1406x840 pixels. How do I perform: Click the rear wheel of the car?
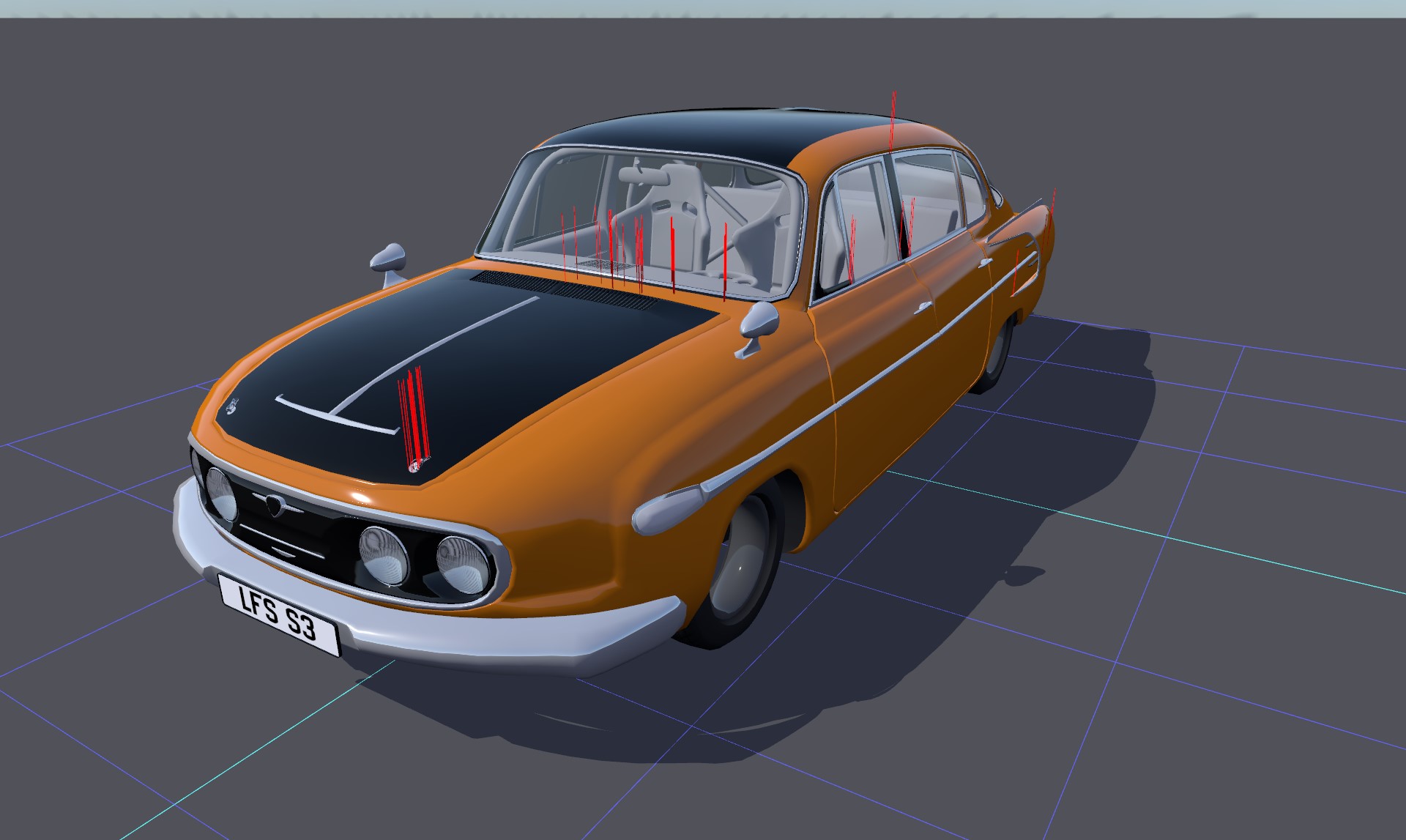[x=997, y=352]
